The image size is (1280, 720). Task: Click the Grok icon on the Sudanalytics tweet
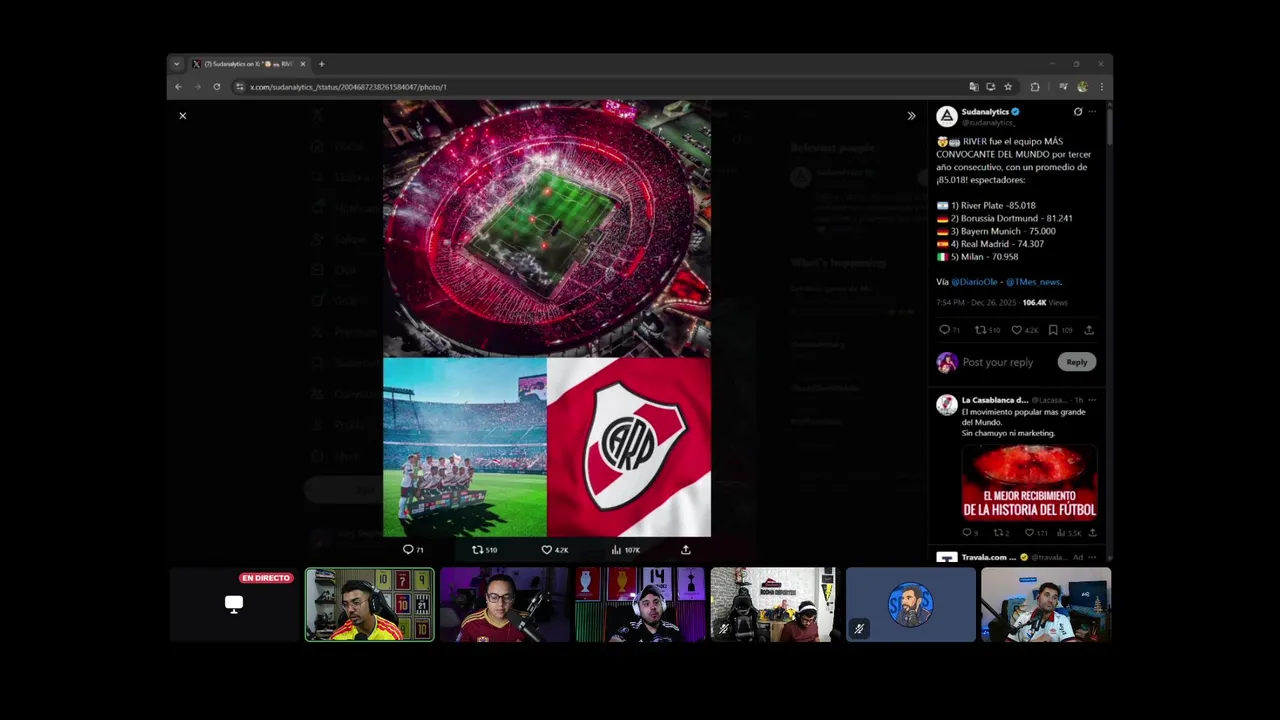[1077, 112]
